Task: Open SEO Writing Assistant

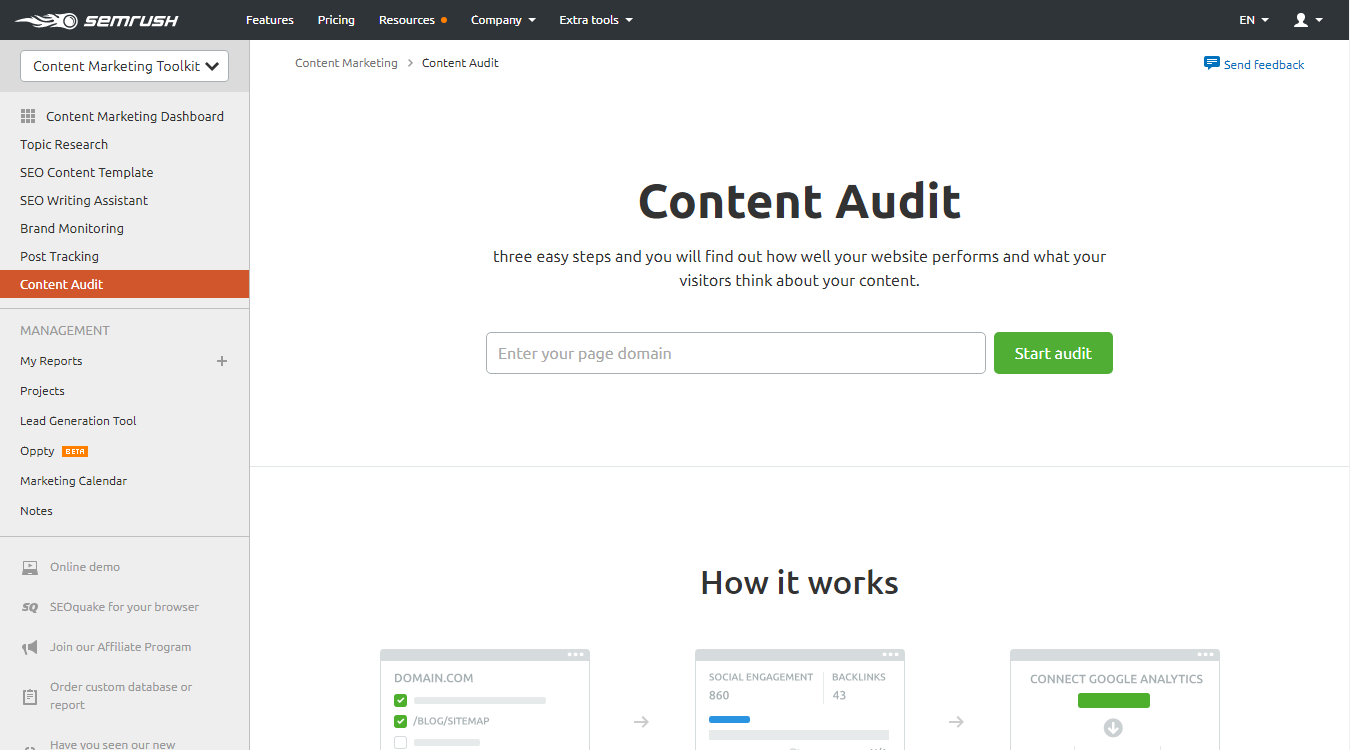Action: (84, 200)
